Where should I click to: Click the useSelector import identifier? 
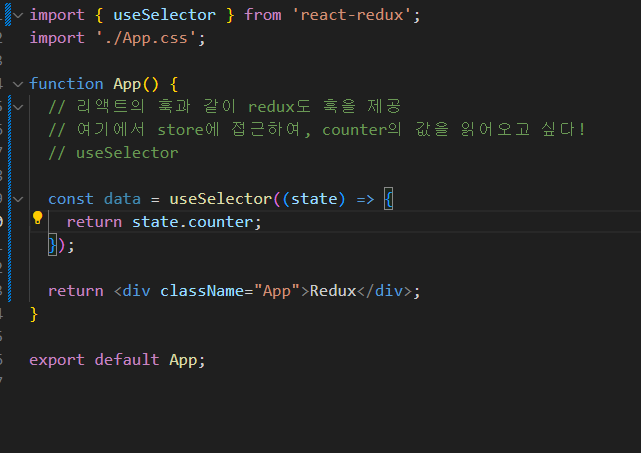pos(164,15)
